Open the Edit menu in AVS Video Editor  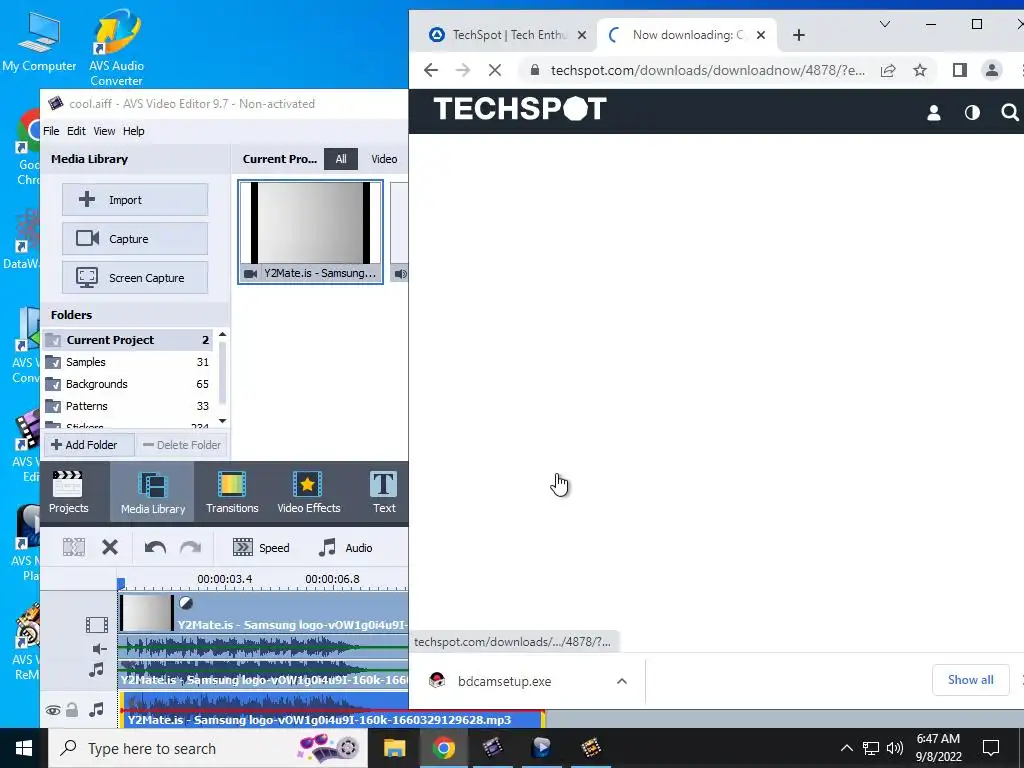click(x=76, y=131)
